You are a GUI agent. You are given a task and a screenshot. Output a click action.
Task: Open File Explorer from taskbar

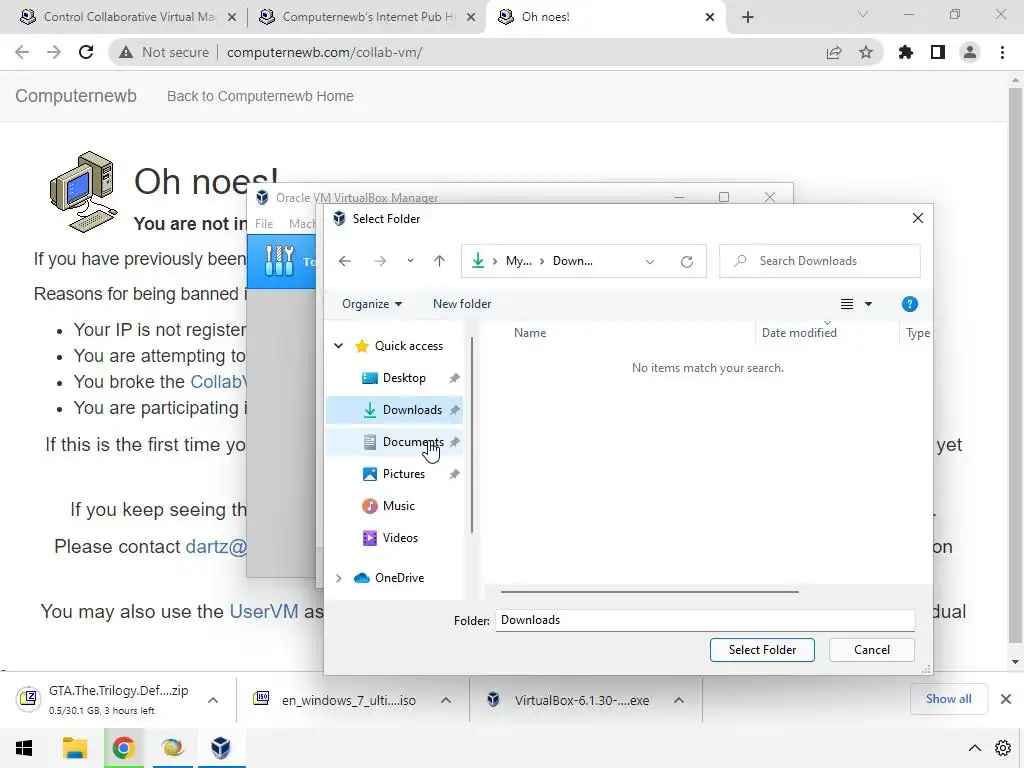click(x=74, y=748)
